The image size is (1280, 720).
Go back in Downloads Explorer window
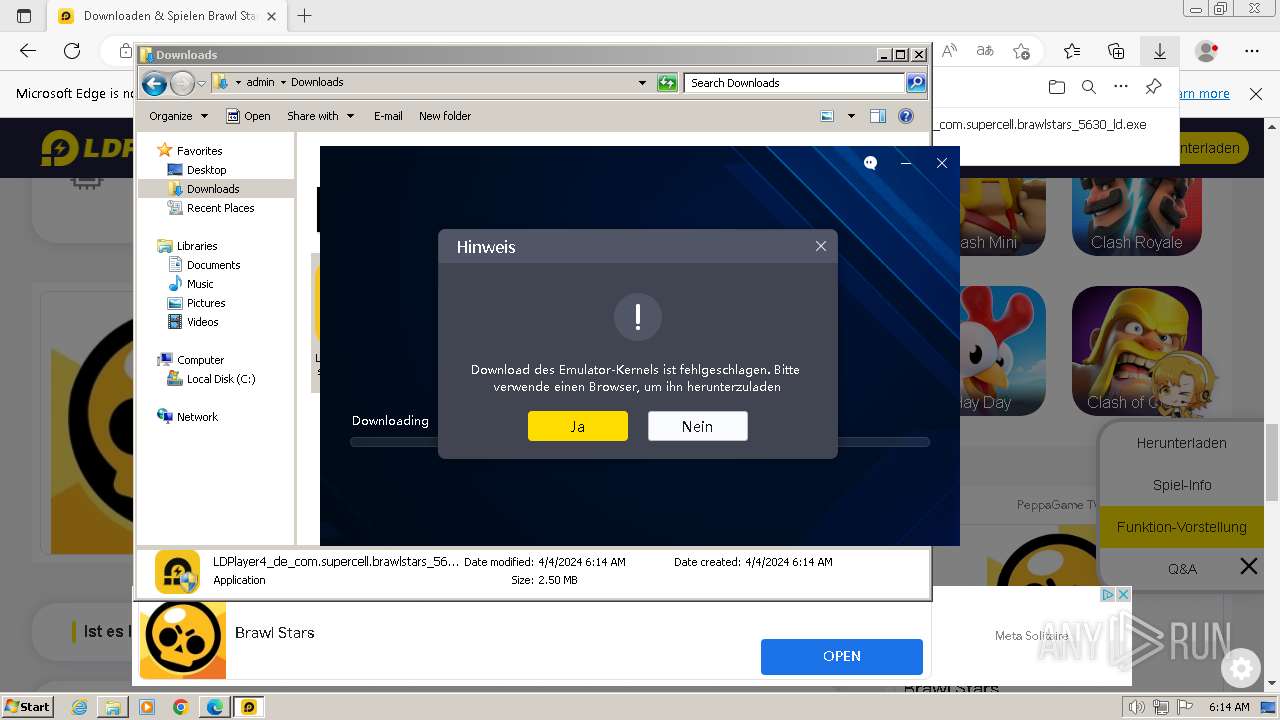(154, 83)
